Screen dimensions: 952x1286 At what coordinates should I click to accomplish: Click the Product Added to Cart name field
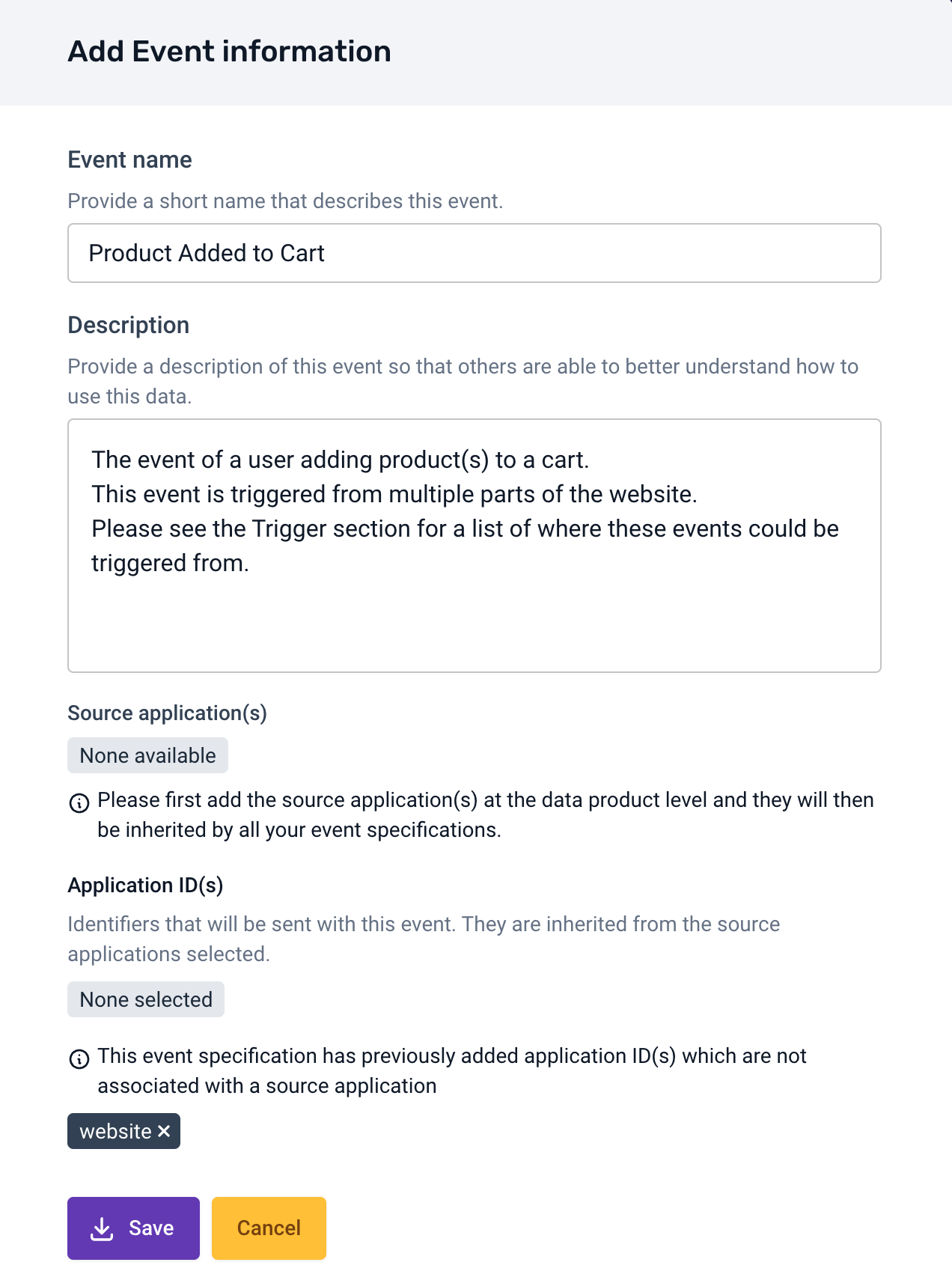point(474,253)
